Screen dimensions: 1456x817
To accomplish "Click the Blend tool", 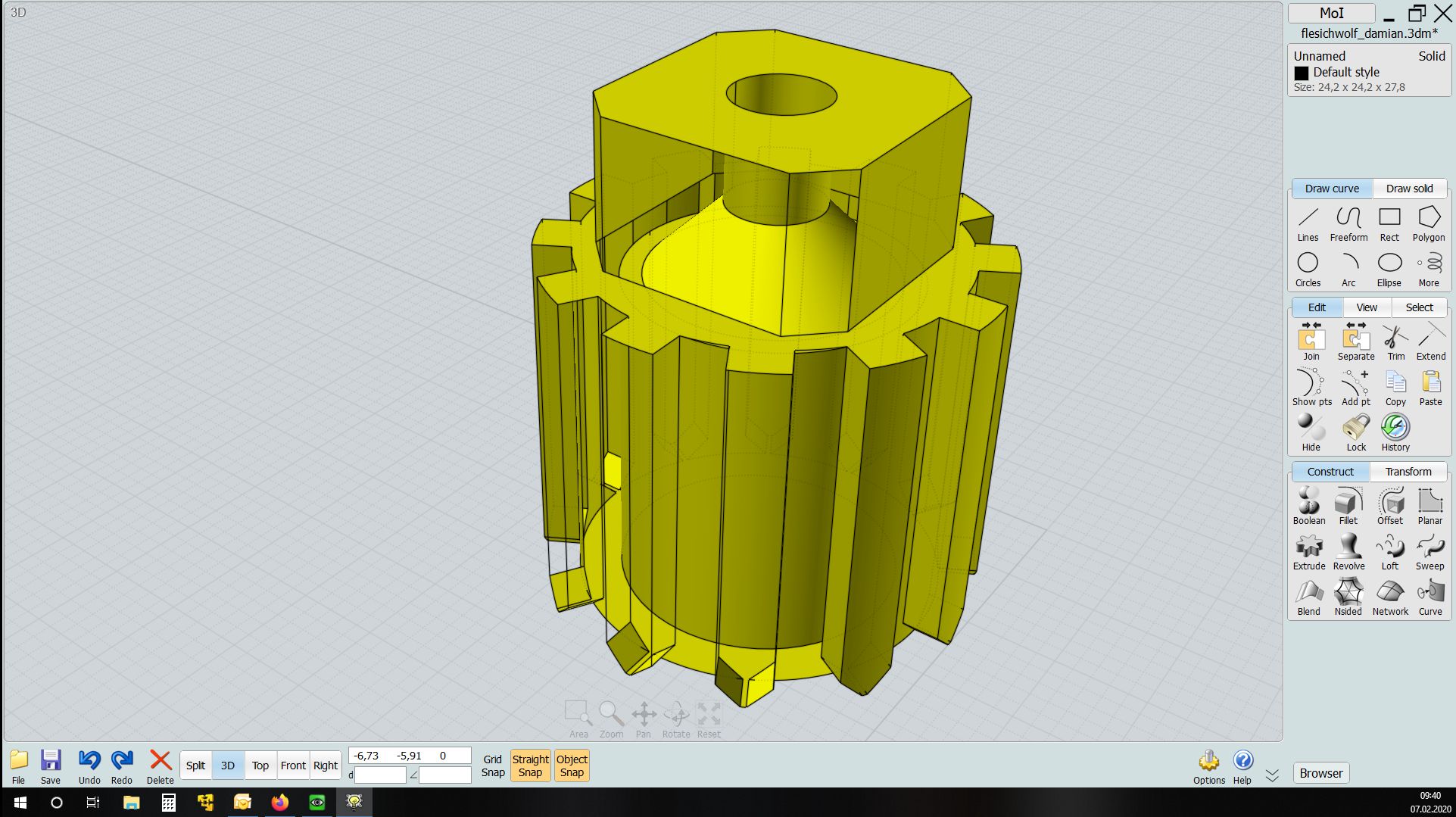I will tap(1308, 597).
